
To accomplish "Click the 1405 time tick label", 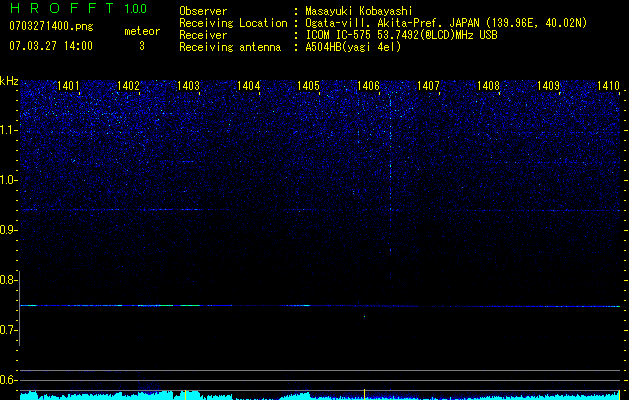I will pos(308,86).
